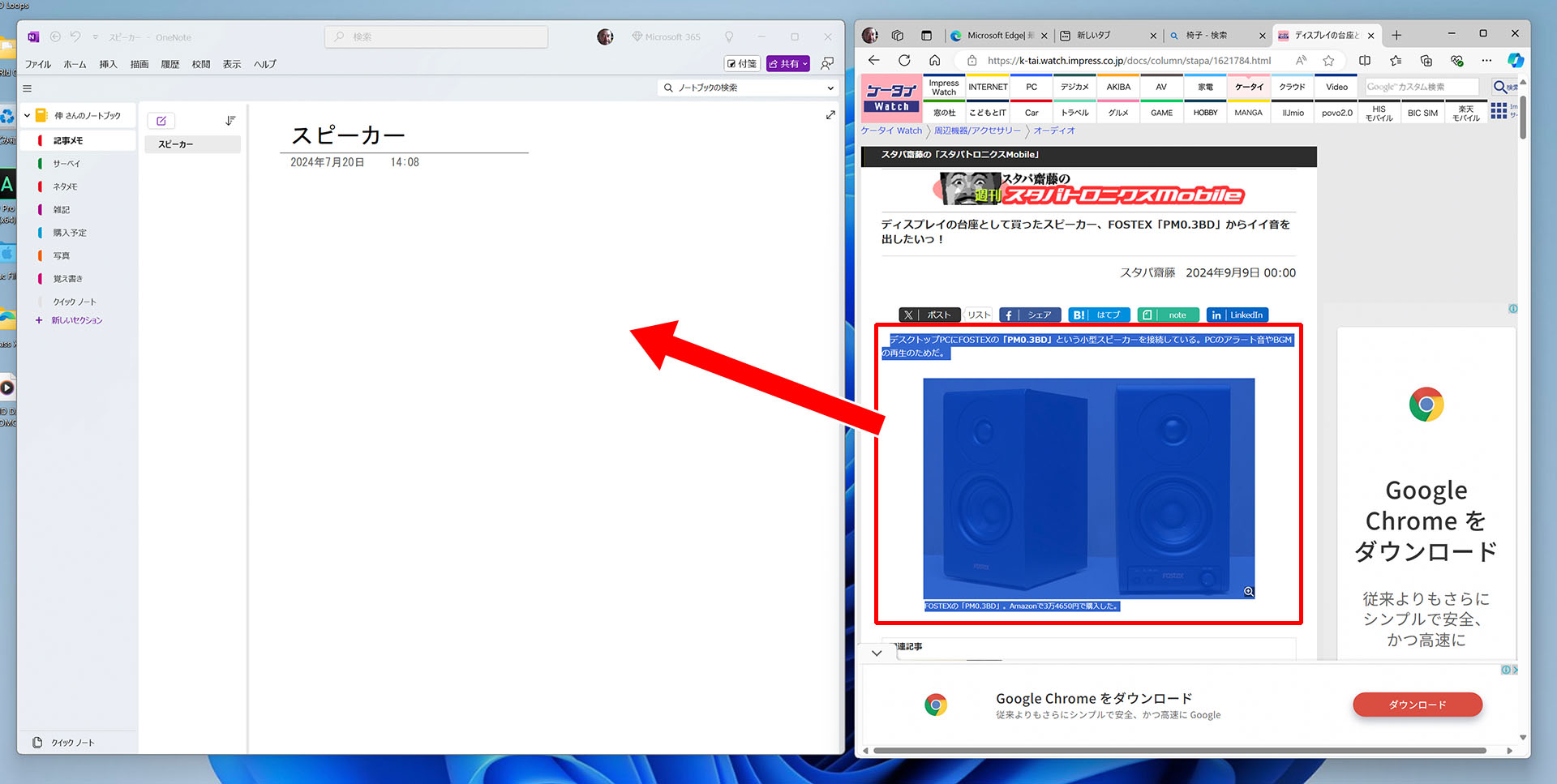Click the page sort order icon
Screen dimensions: 1557x784
click(230, 119)
